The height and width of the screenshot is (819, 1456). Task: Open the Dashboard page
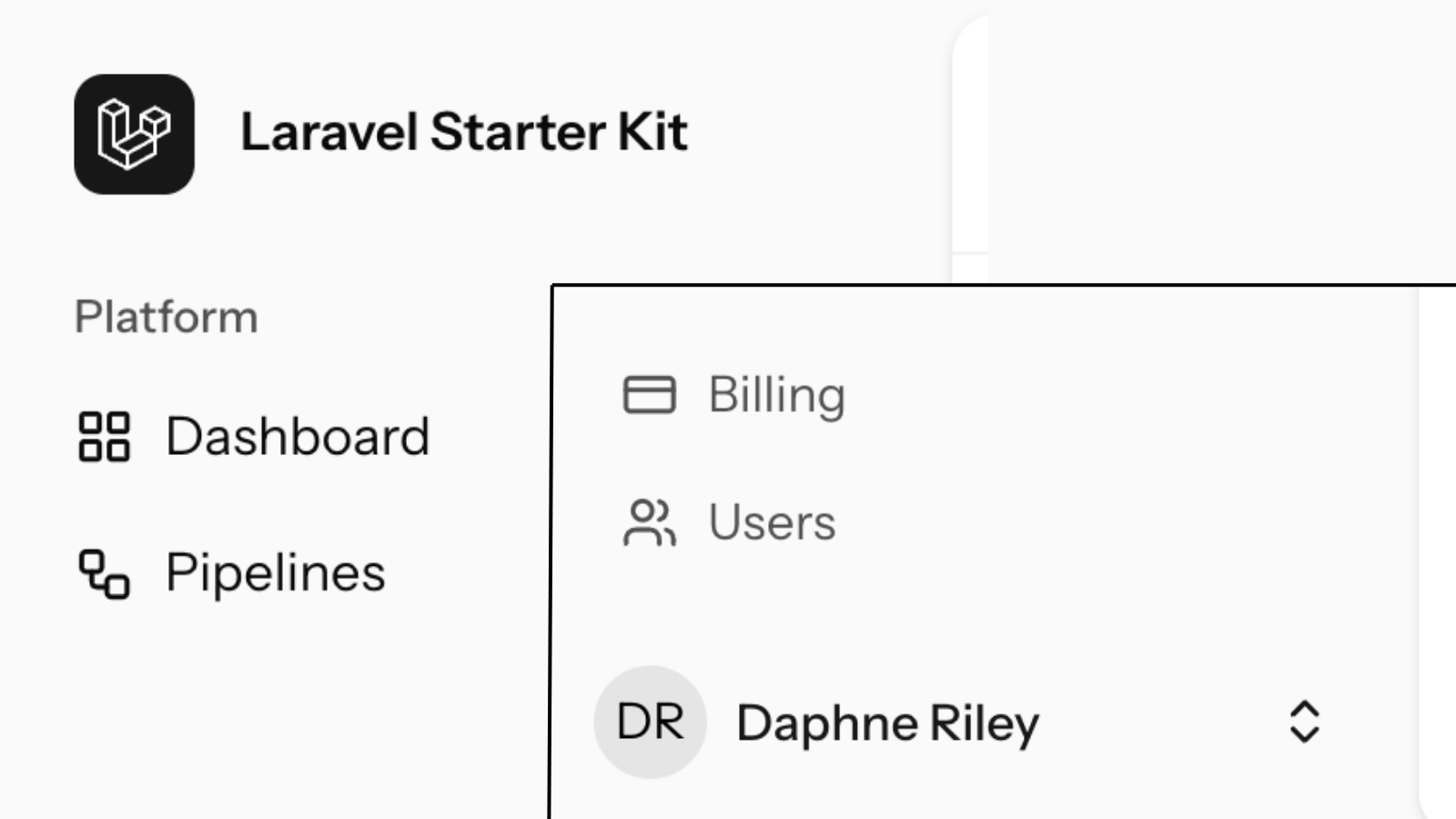297,437
